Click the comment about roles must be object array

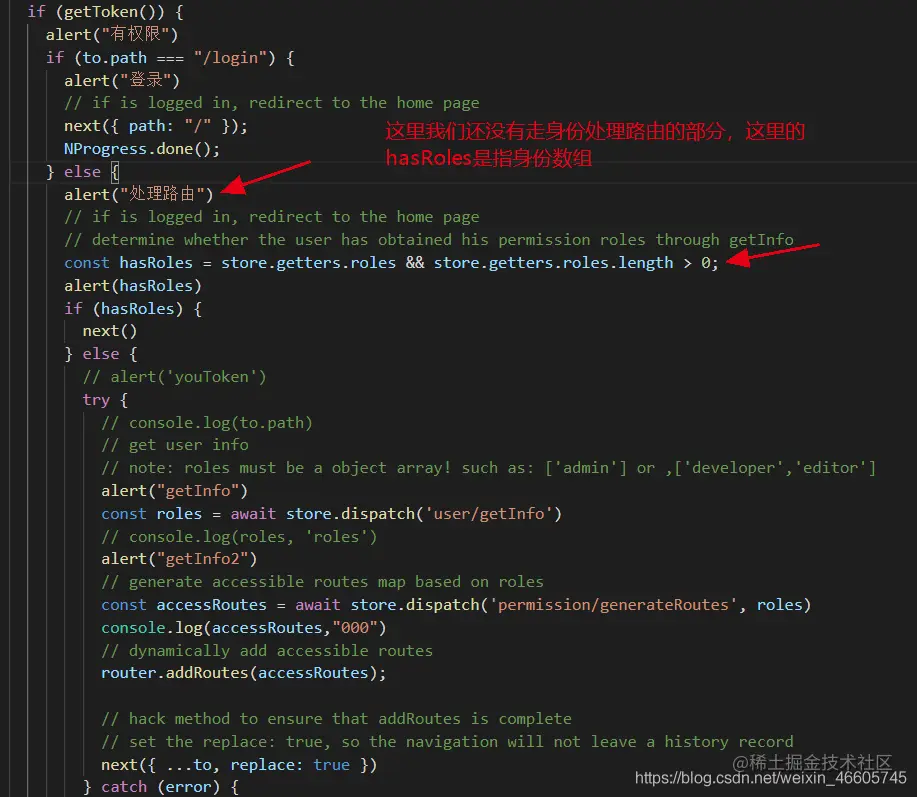point(488,468)
